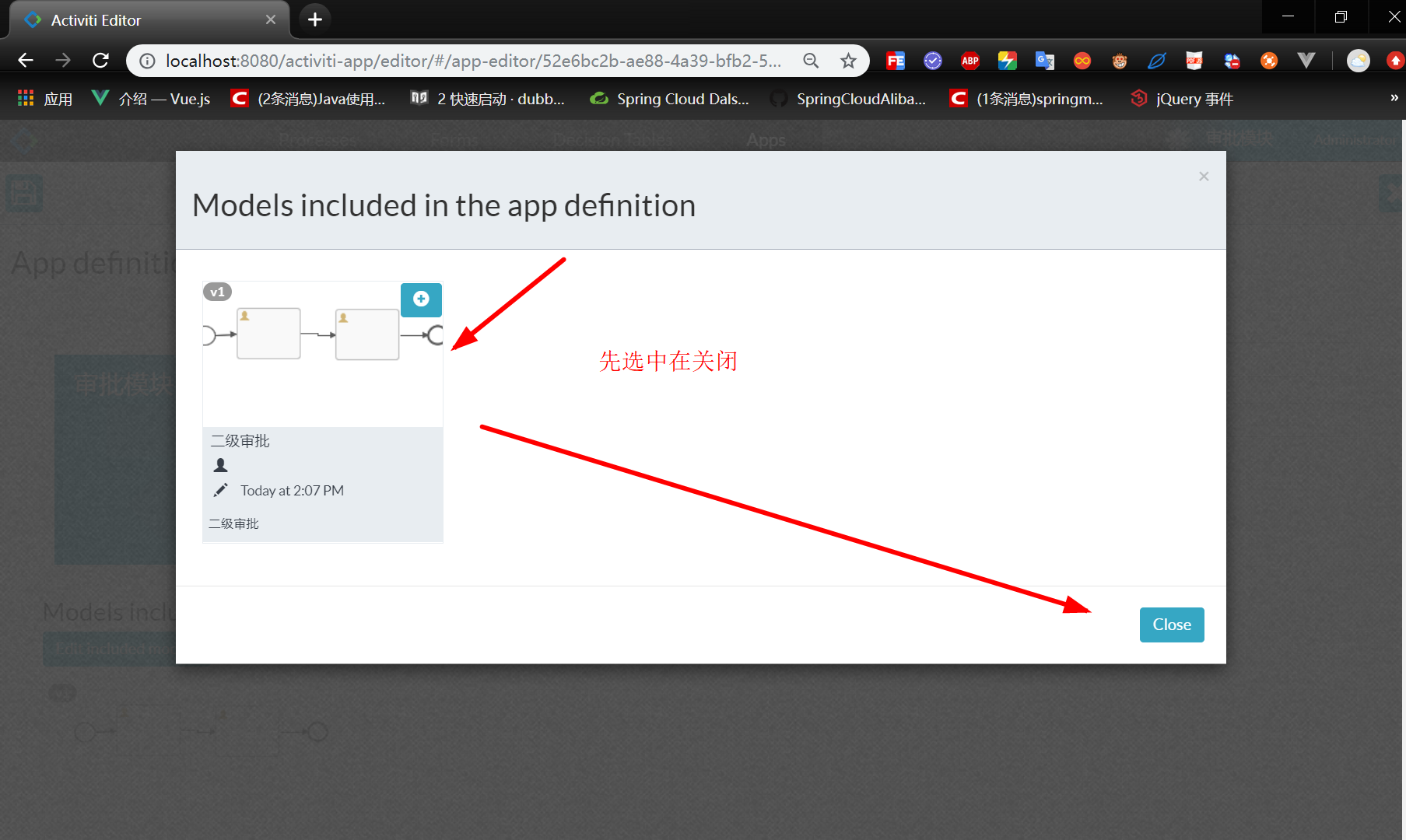Image resolution: width=1406 pixels, height=840 pixels.
Task: Click the 'Today at 2:07 PM' text
Action: pos(292,491)
